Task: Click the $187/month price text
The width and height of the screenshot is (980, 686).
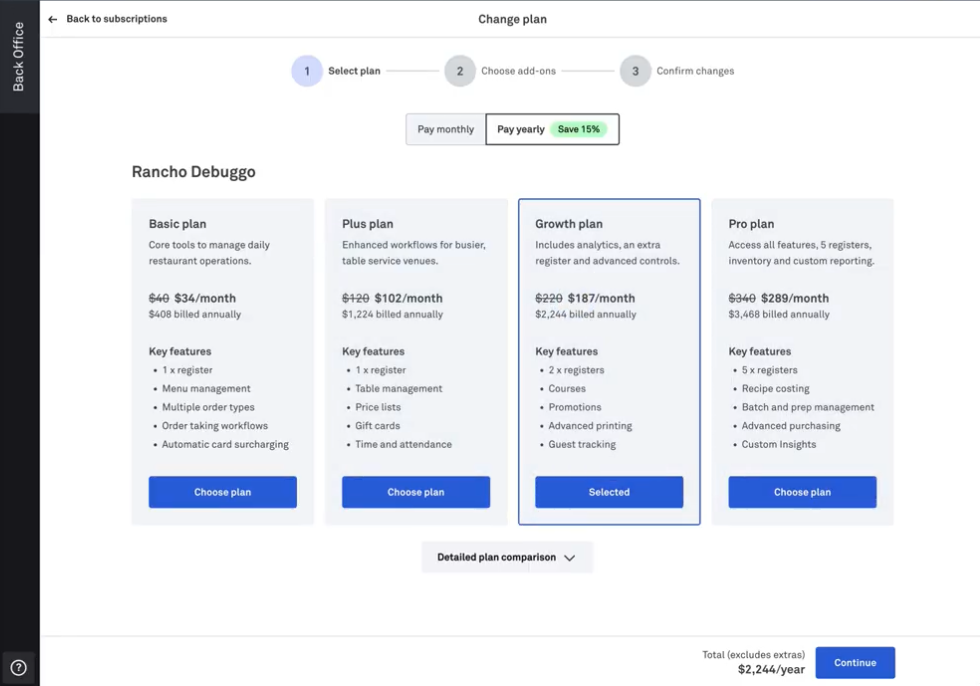Action: click(601, 299)
